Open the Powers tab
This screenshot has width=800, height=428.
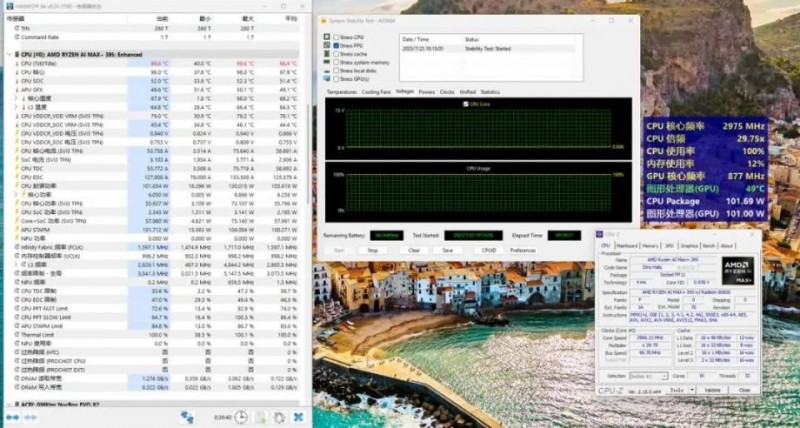[427, 92]
